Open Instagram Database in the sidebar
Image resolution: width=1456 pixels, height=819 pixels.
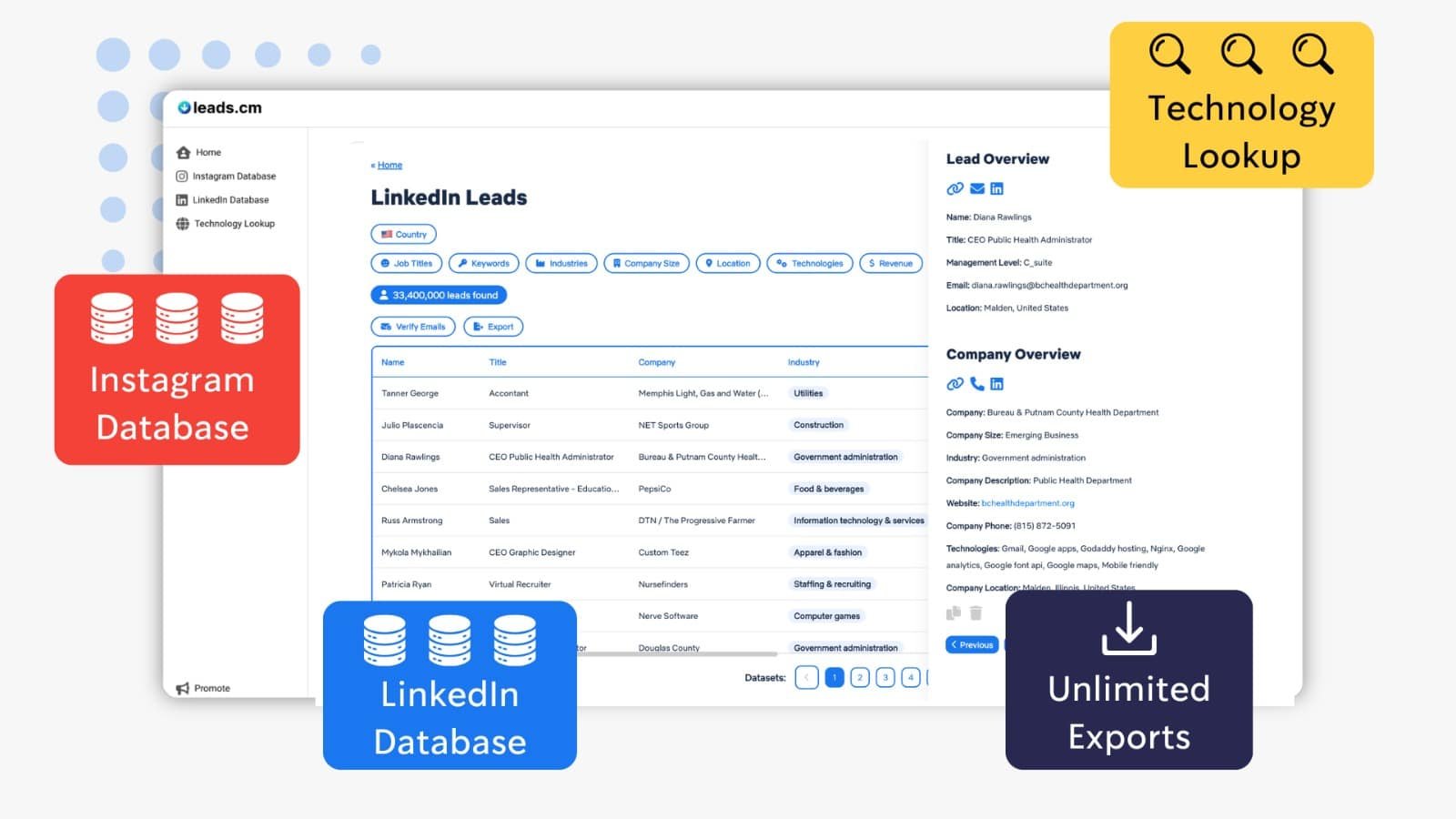[233, 177]
